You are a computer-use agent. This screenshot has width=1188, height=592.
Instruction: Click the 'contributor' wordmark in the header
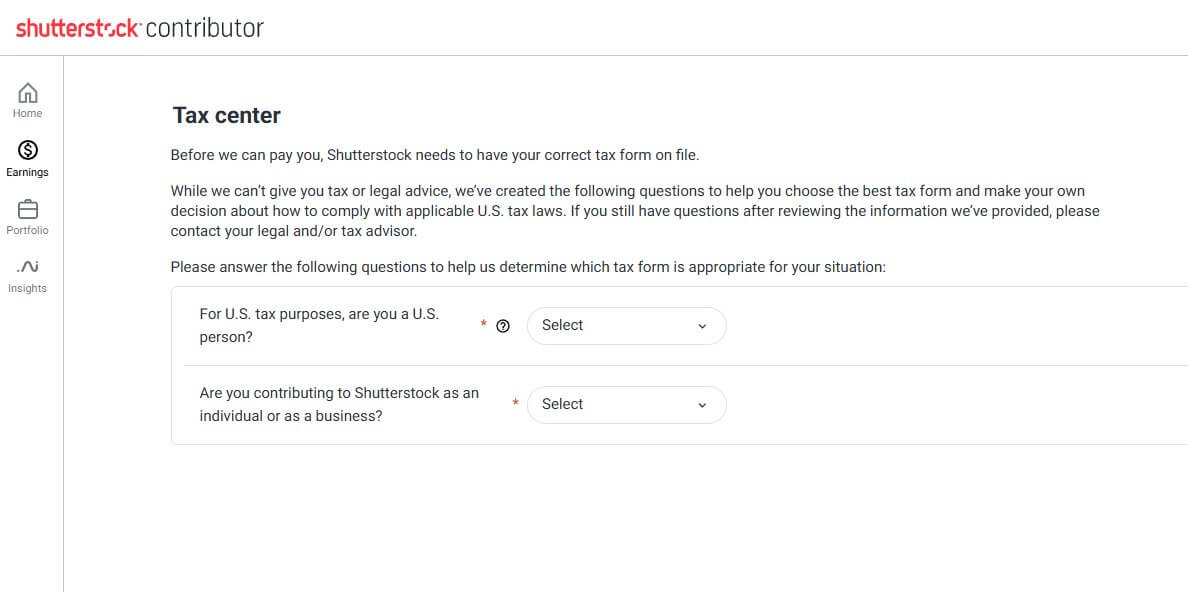[205, 29]
